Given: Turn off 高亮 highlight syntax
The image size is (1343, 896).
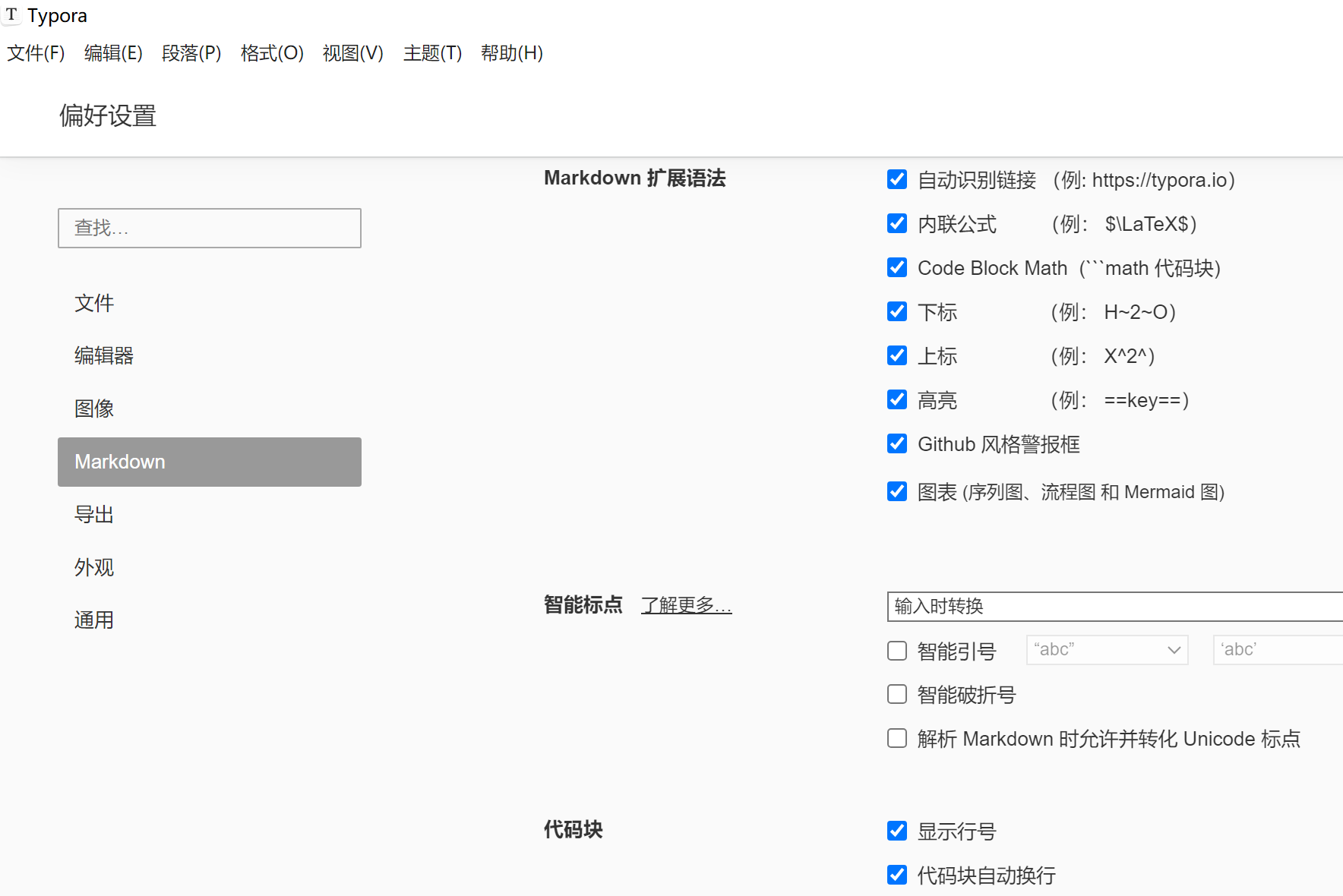Looking at the screenshot, I should pos(897,399).
